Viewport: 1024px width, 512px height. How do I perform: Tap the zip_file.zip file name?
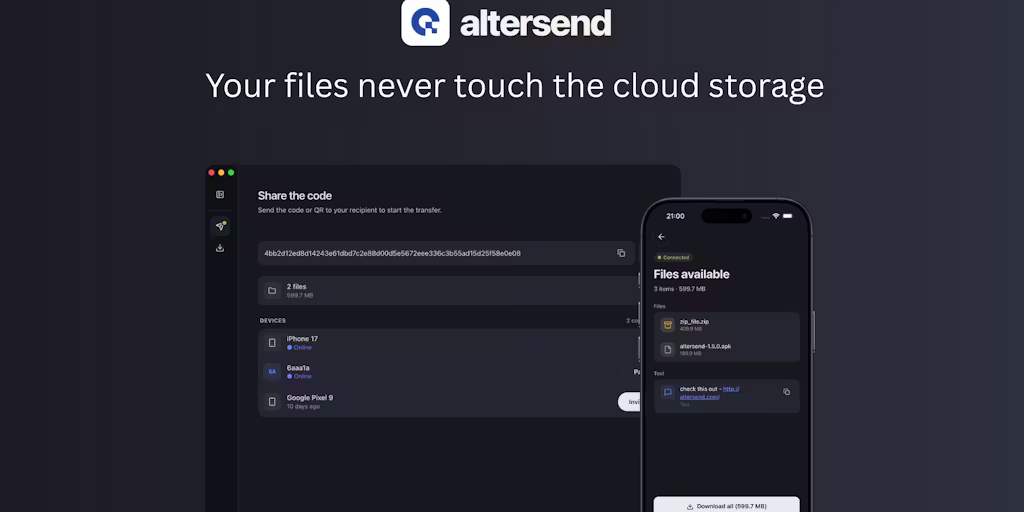tap(694, 321)
